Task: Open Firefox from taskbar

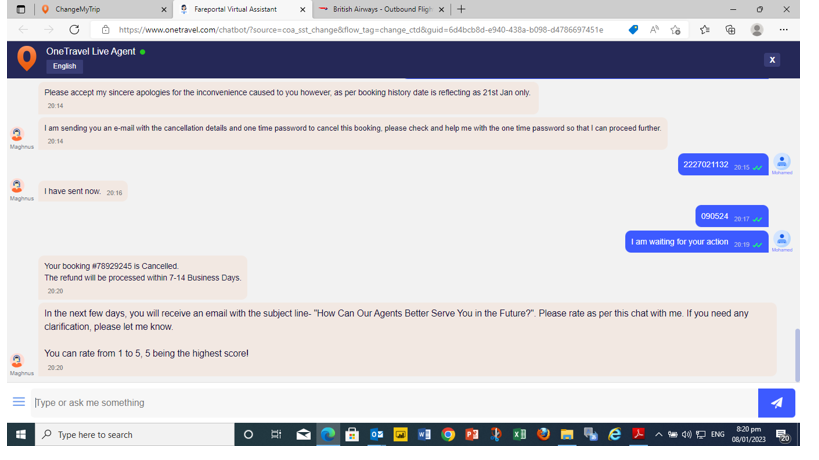Action: pyautogui.click(x=544, y=434)
